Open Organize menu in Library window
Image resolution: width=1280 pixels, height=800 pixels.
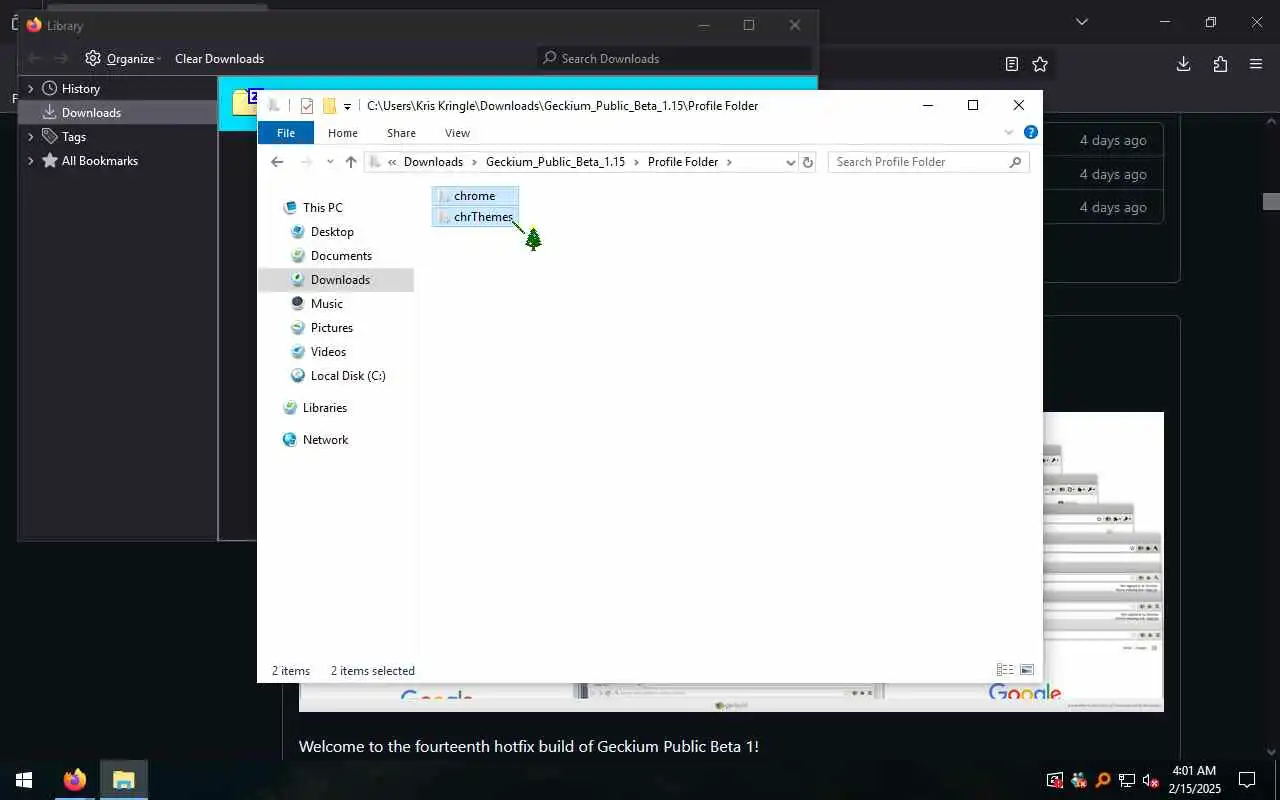tap(123, 58)
